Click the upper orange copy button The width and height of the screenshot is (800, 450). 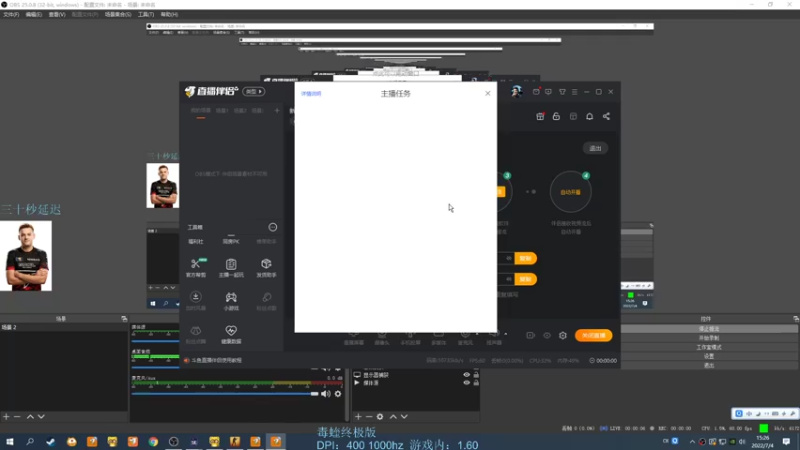click(526, 258)
